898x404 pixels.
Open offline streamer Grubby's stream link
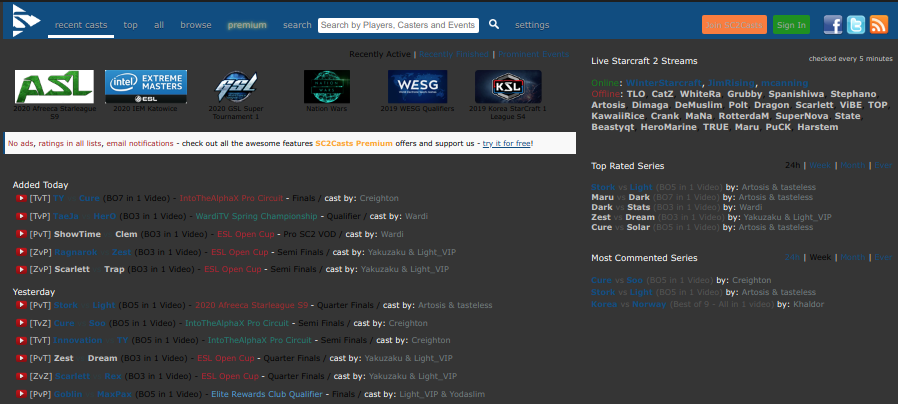(x=745, y=94)
